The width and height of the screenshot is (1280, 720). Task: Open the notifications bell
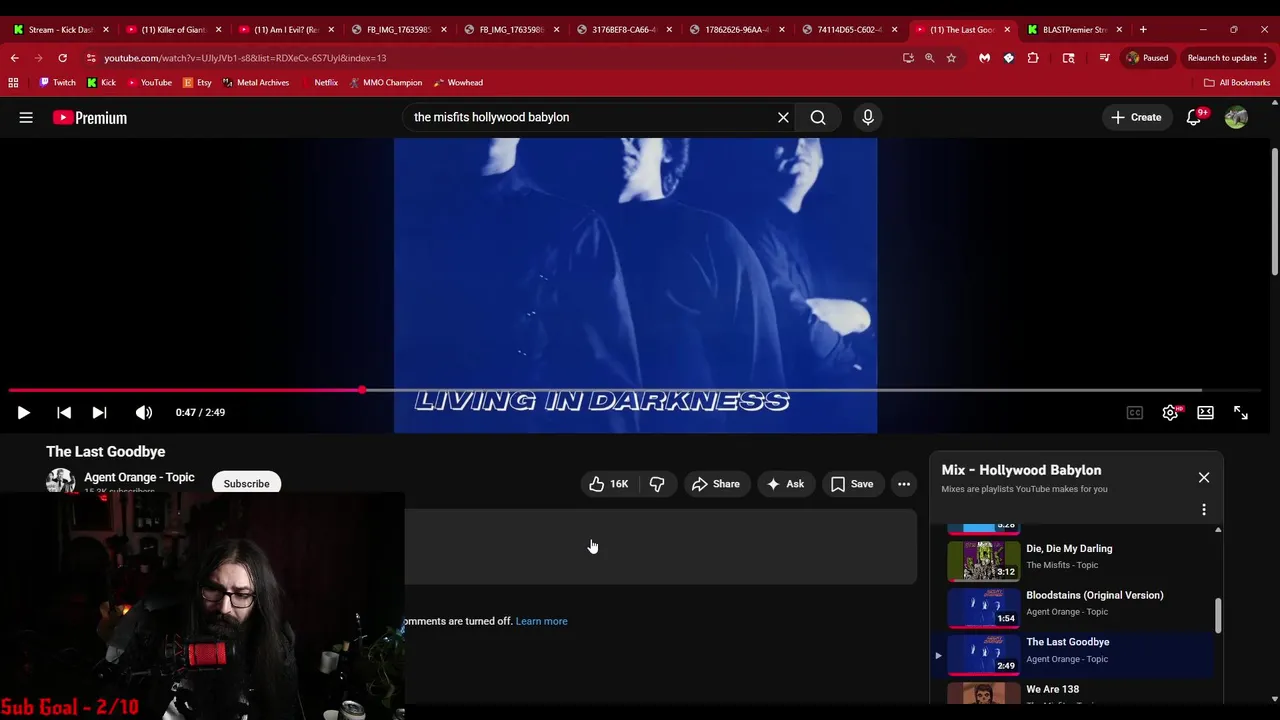1194,118
